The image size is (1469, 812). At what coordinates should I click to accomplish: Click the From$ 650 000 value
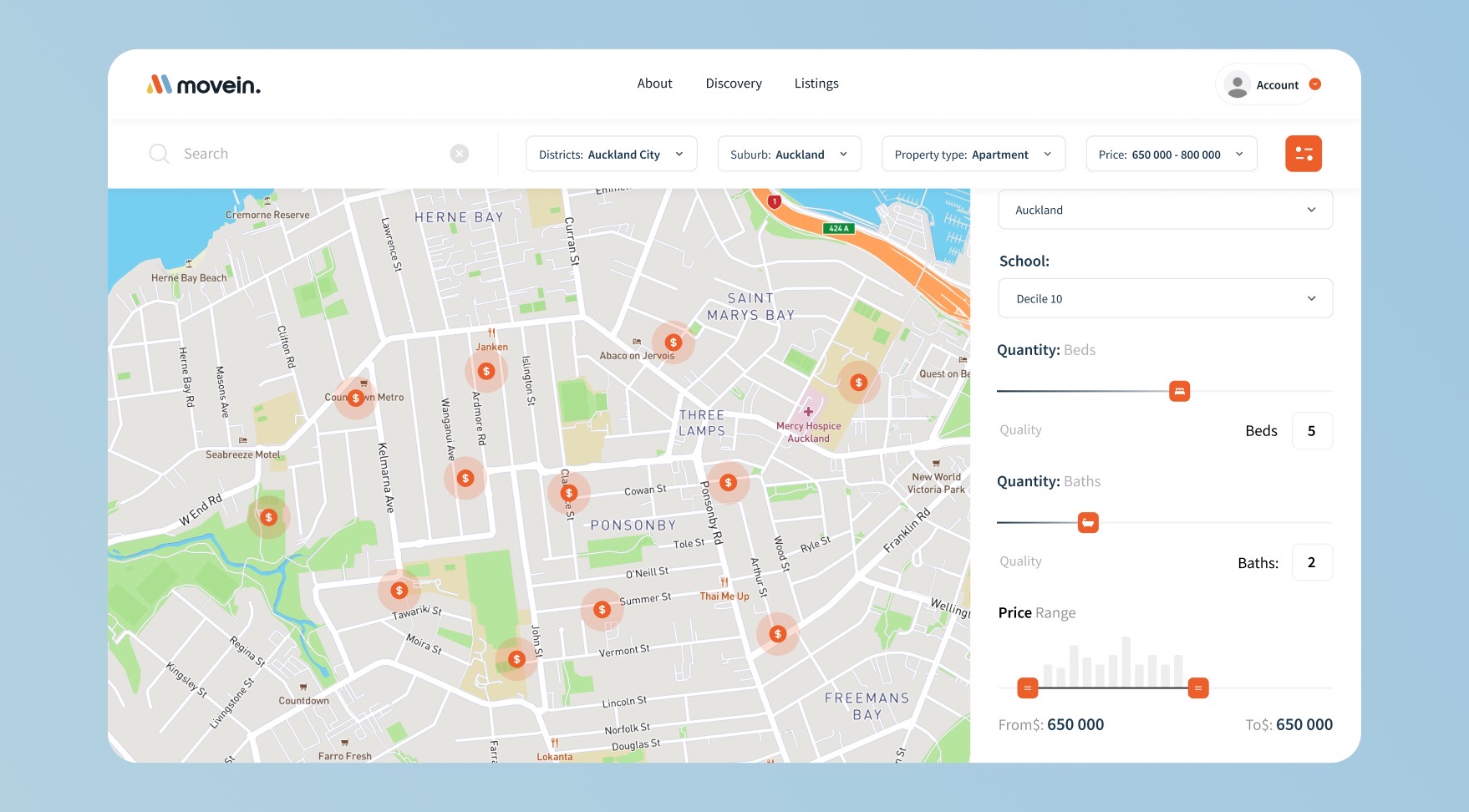pyautogui.click(x=1075, y=725)
